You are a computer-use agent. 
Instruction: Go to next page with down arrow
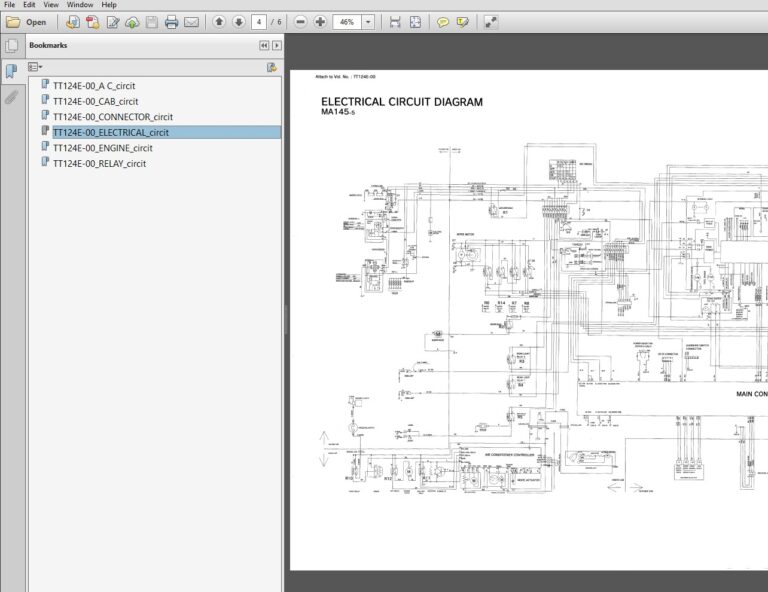pyautogui.click(x=238, y=22)
